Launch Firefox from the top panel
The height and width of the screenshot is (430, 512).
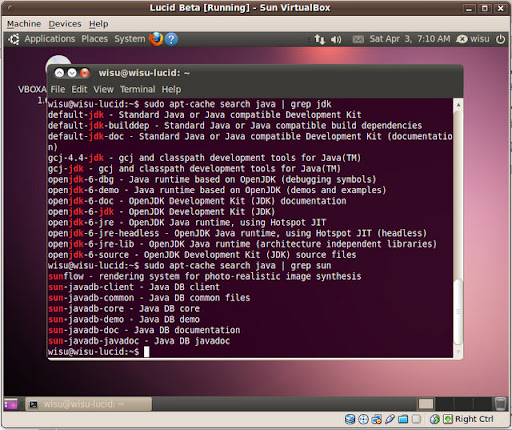point(156,39)
